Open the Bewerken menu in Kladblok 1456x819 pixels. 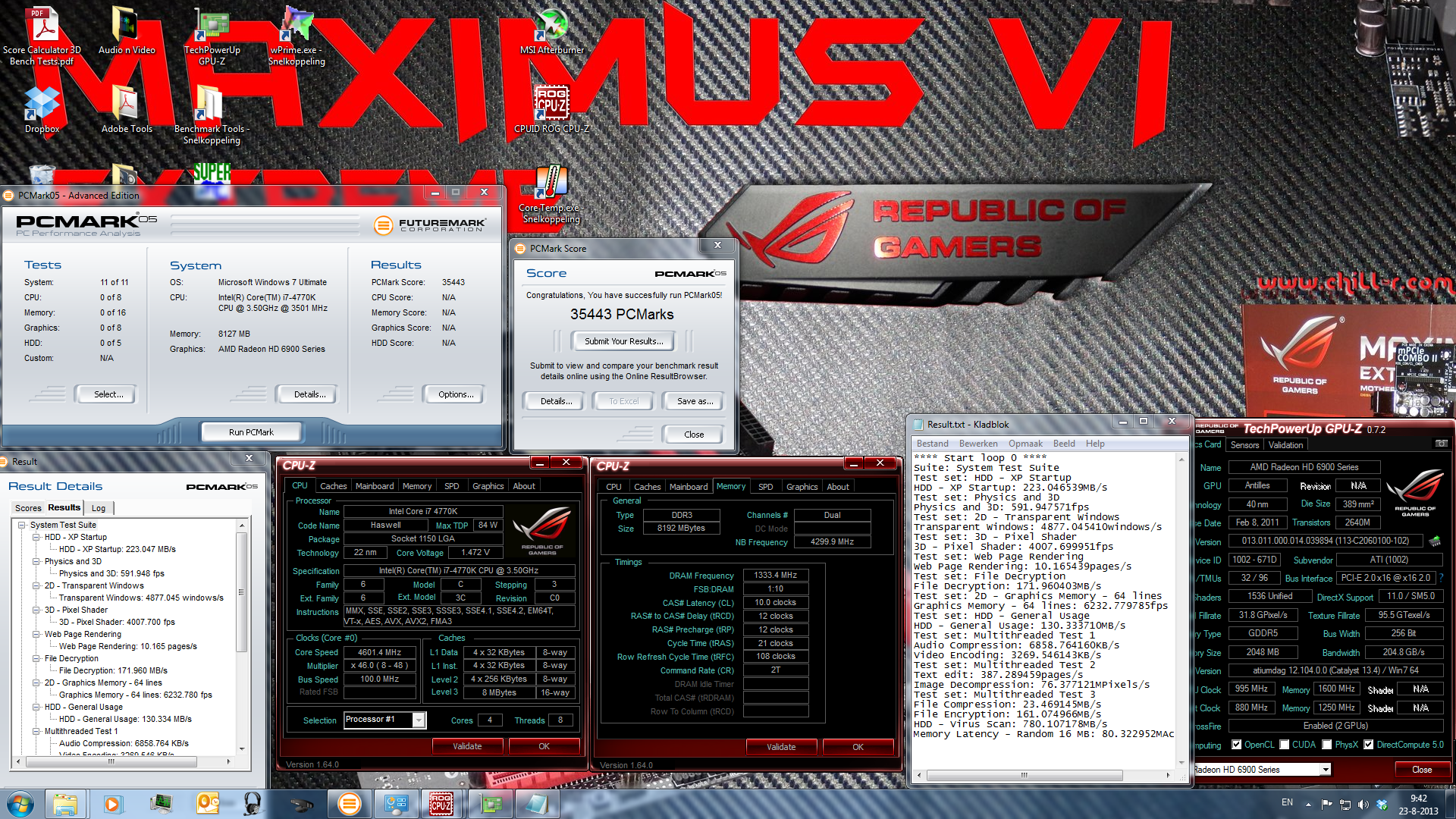[x=978, y=444]
